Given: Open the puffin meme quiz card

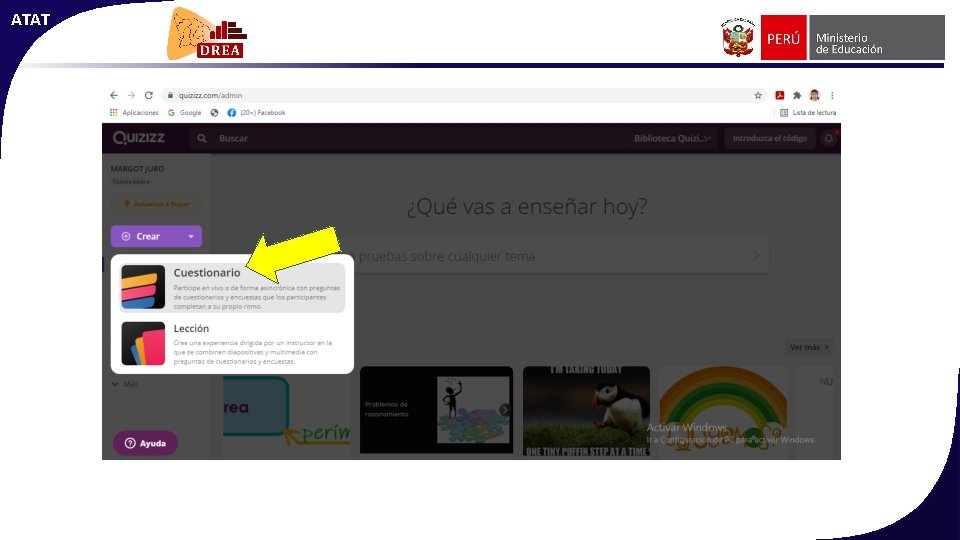Looking at the screenshot, I should (x=587, y=410).
